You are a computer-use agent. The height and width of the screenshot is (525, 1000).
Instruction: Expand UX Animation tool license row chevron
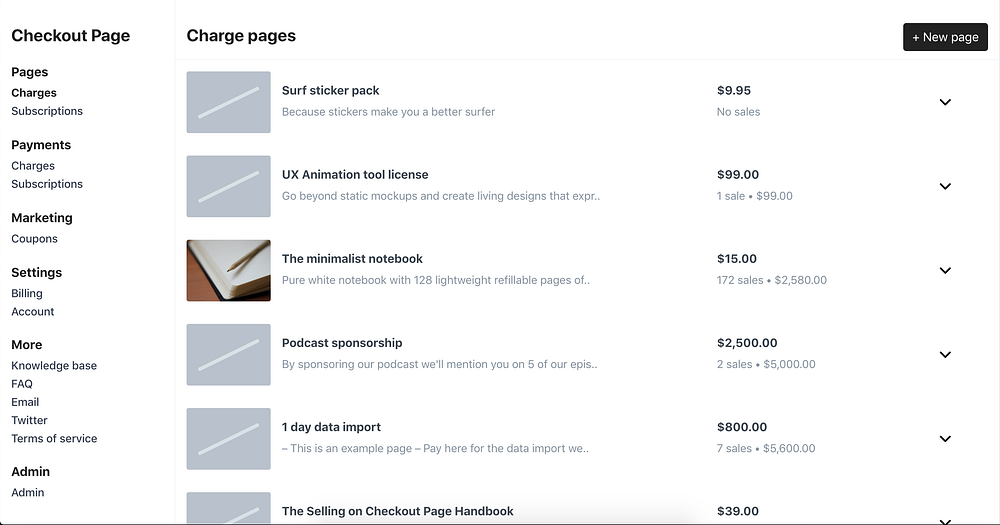tap(945, 186)
